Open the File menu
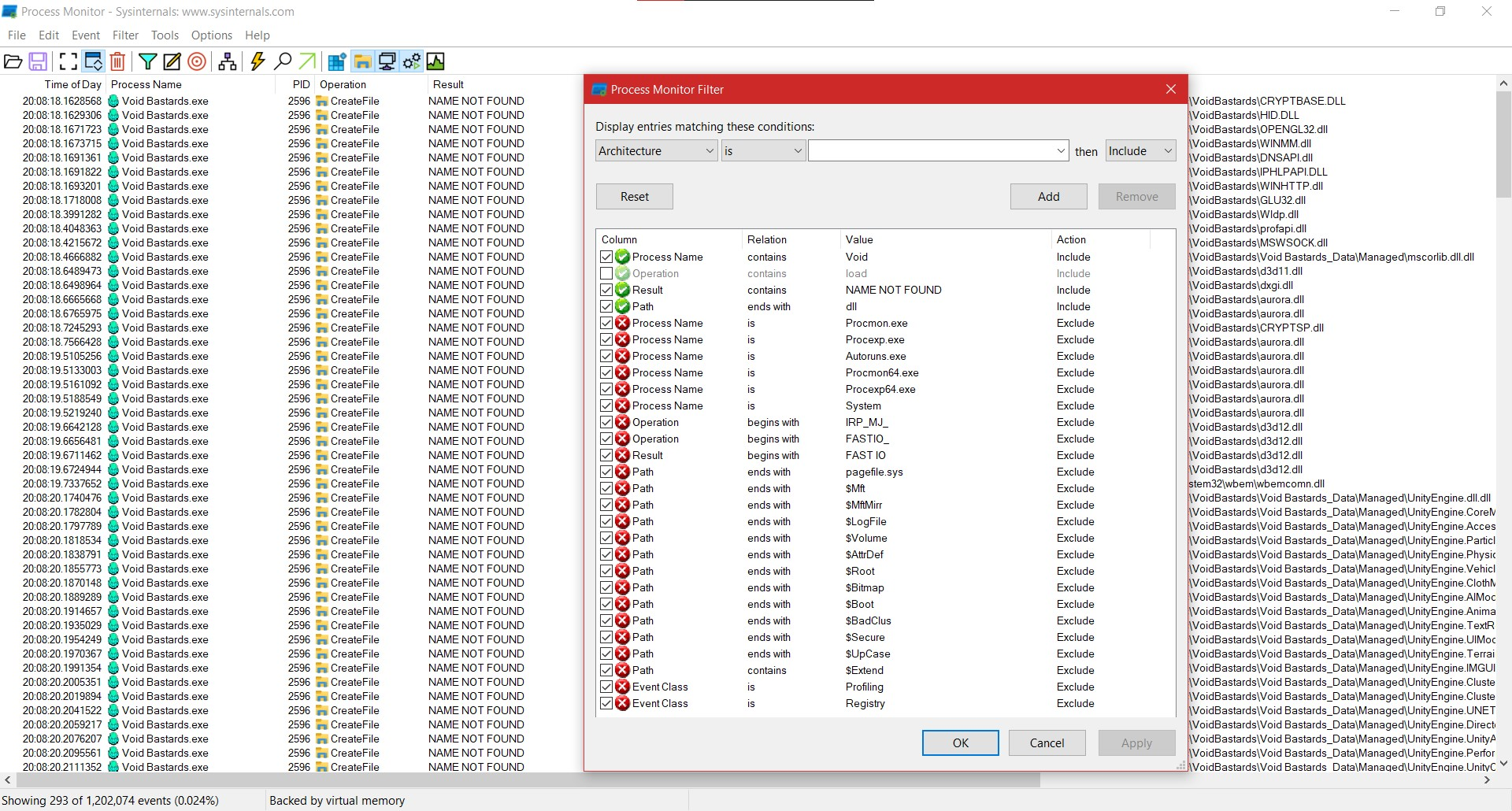The height and width of the screenshot is (811, 1512). point(17,35)
